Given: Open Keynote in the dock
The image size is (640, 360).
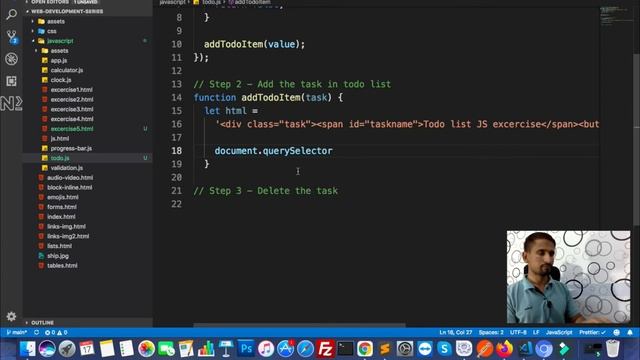Looking at the screenshot, I should tap(226, 349).
